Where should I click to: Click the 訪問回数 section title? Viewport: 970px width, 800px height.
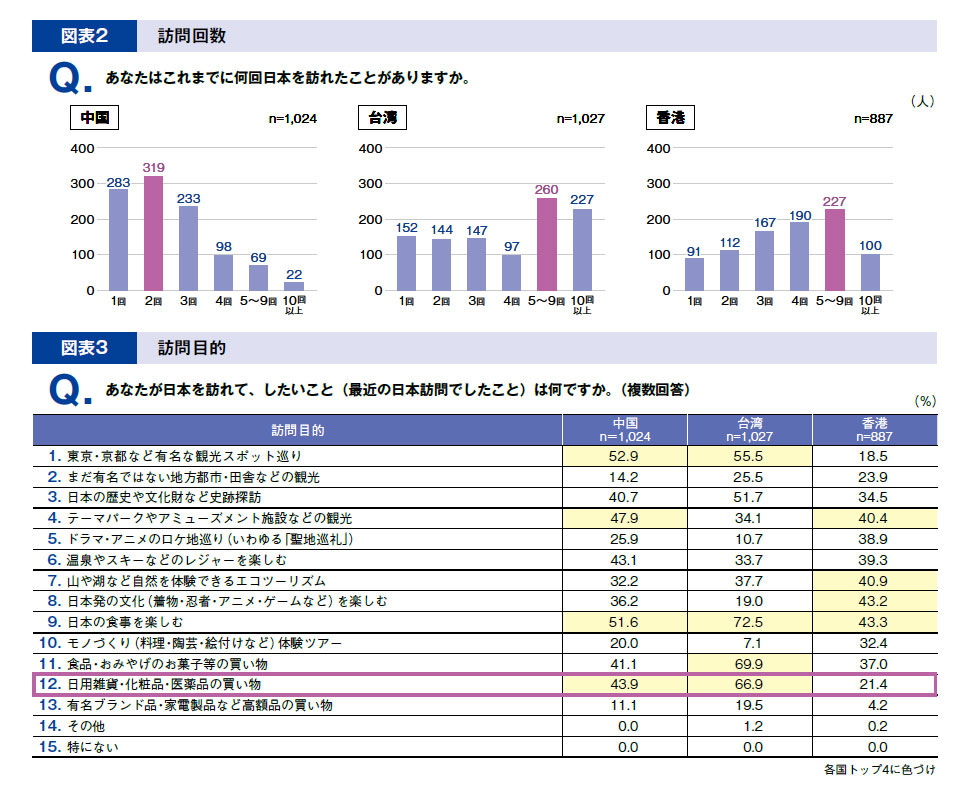[x=192, y=36]
